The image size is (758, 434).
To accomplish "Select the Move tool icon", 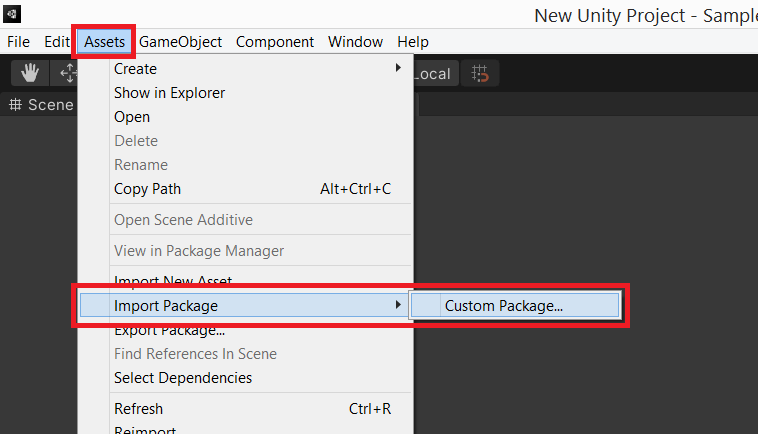I will 68,73.
